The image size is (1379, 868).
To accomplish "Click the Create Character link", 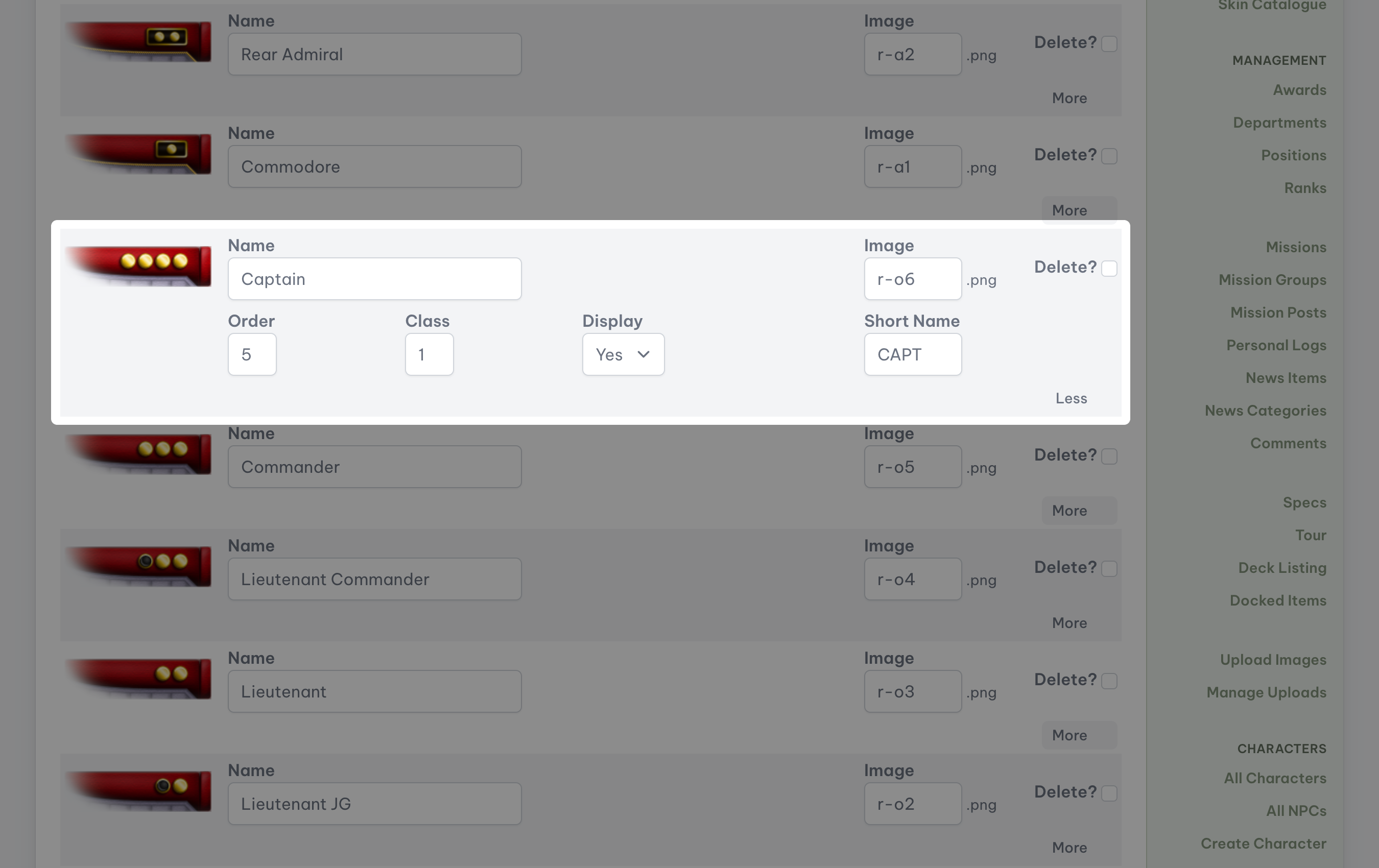I will click(1263, 843).
